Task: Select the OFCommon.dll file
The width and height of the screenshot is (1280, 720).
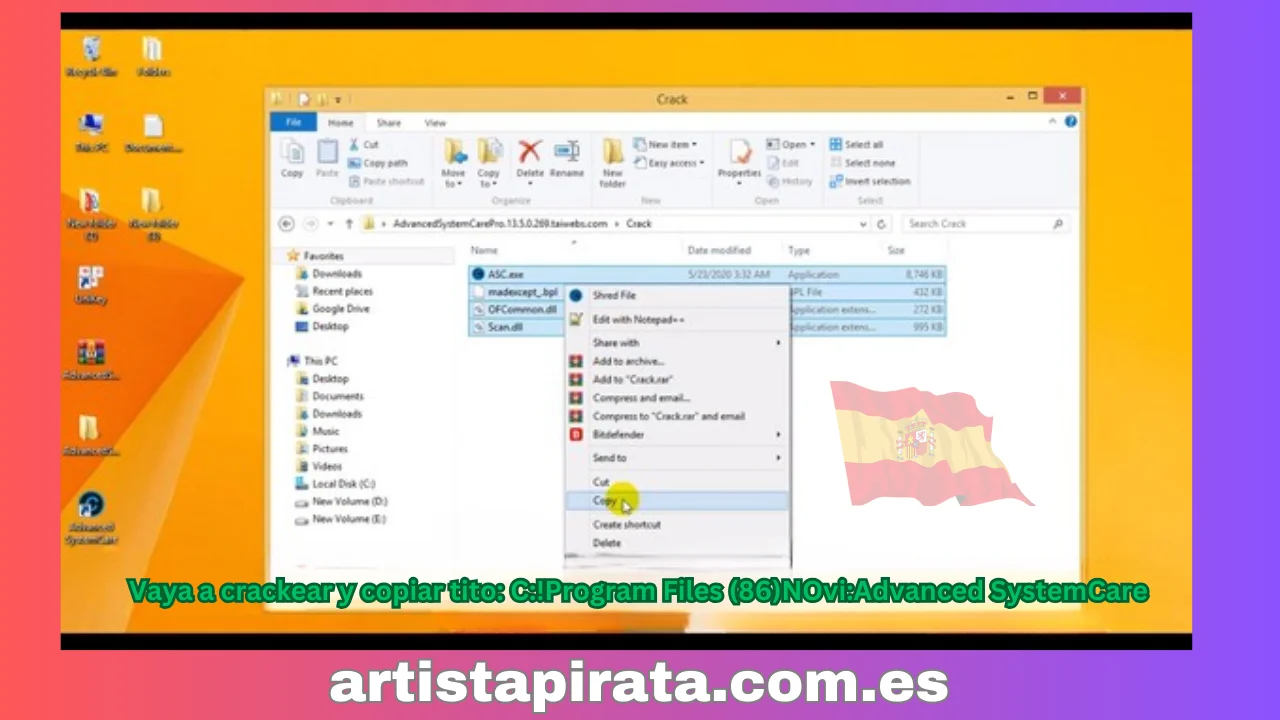Action: pyautogui.click(x=515, y=310)
